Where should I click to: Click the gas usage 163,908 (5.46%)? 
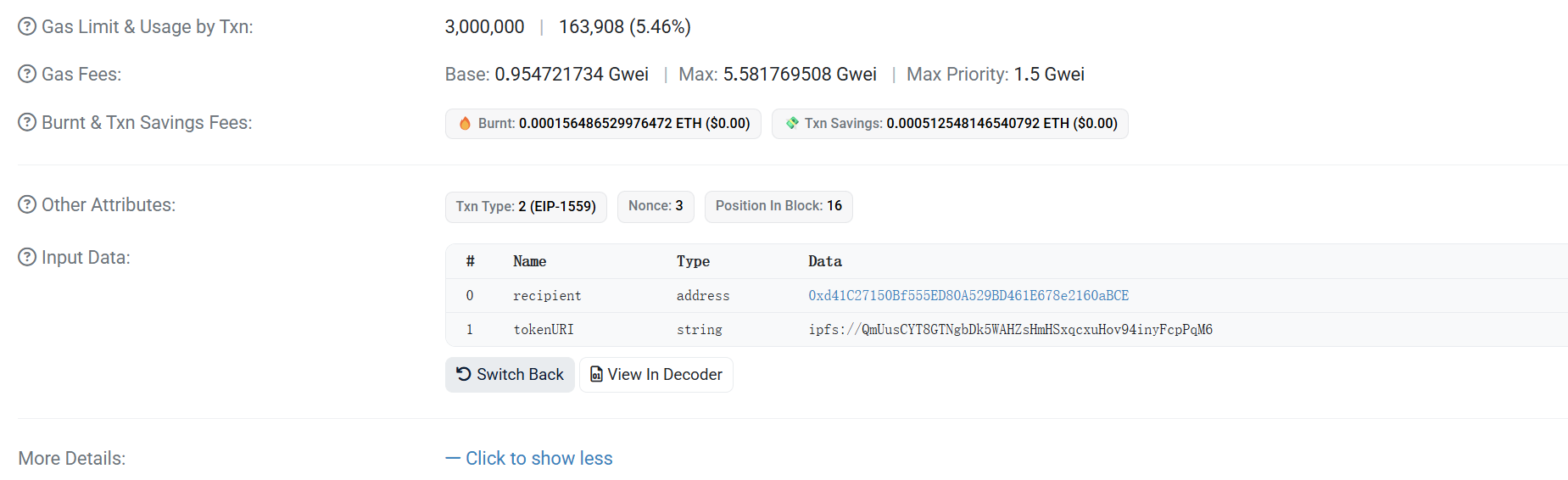625,26
